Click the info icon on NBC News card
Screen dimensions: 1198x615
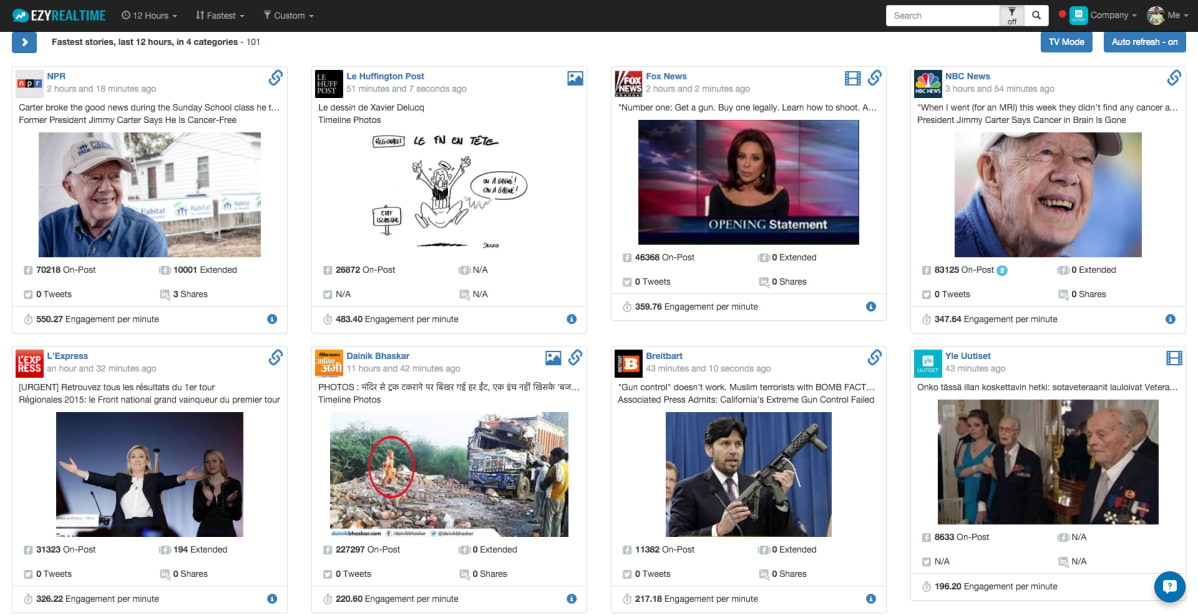click(1170, 319)
